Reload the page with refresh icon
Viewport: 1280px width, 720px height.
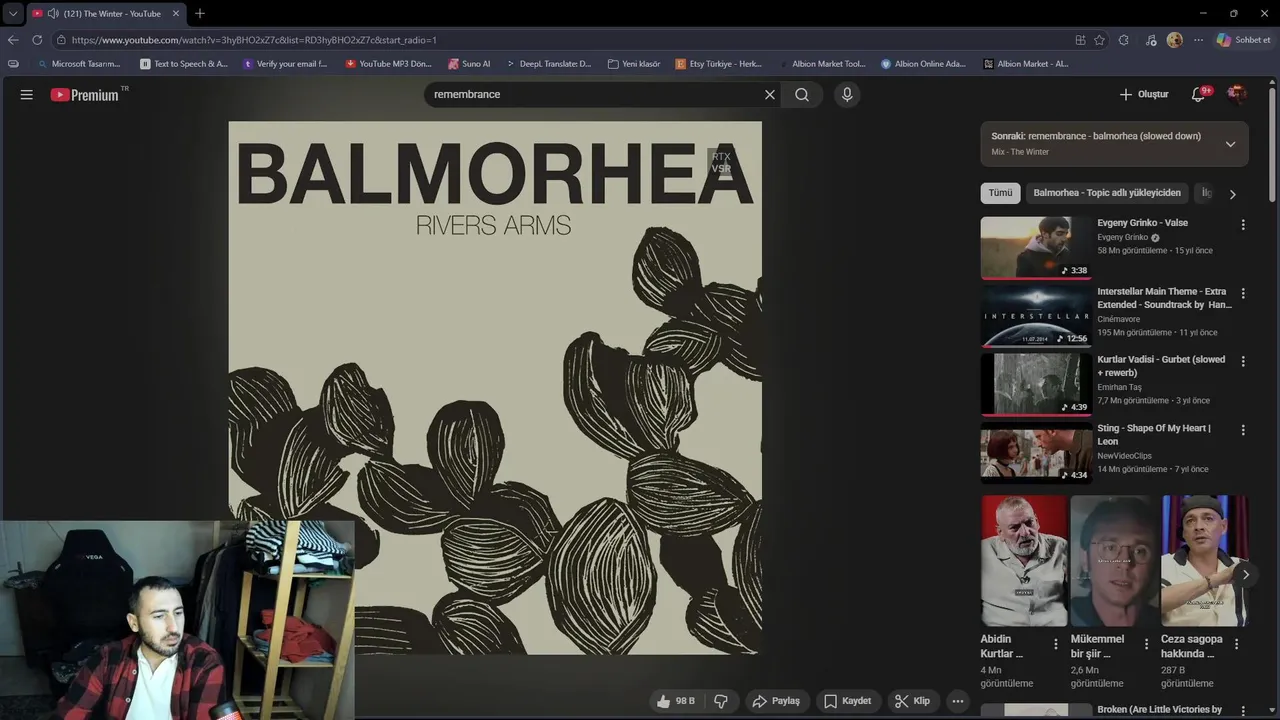[x=37, y=40]
